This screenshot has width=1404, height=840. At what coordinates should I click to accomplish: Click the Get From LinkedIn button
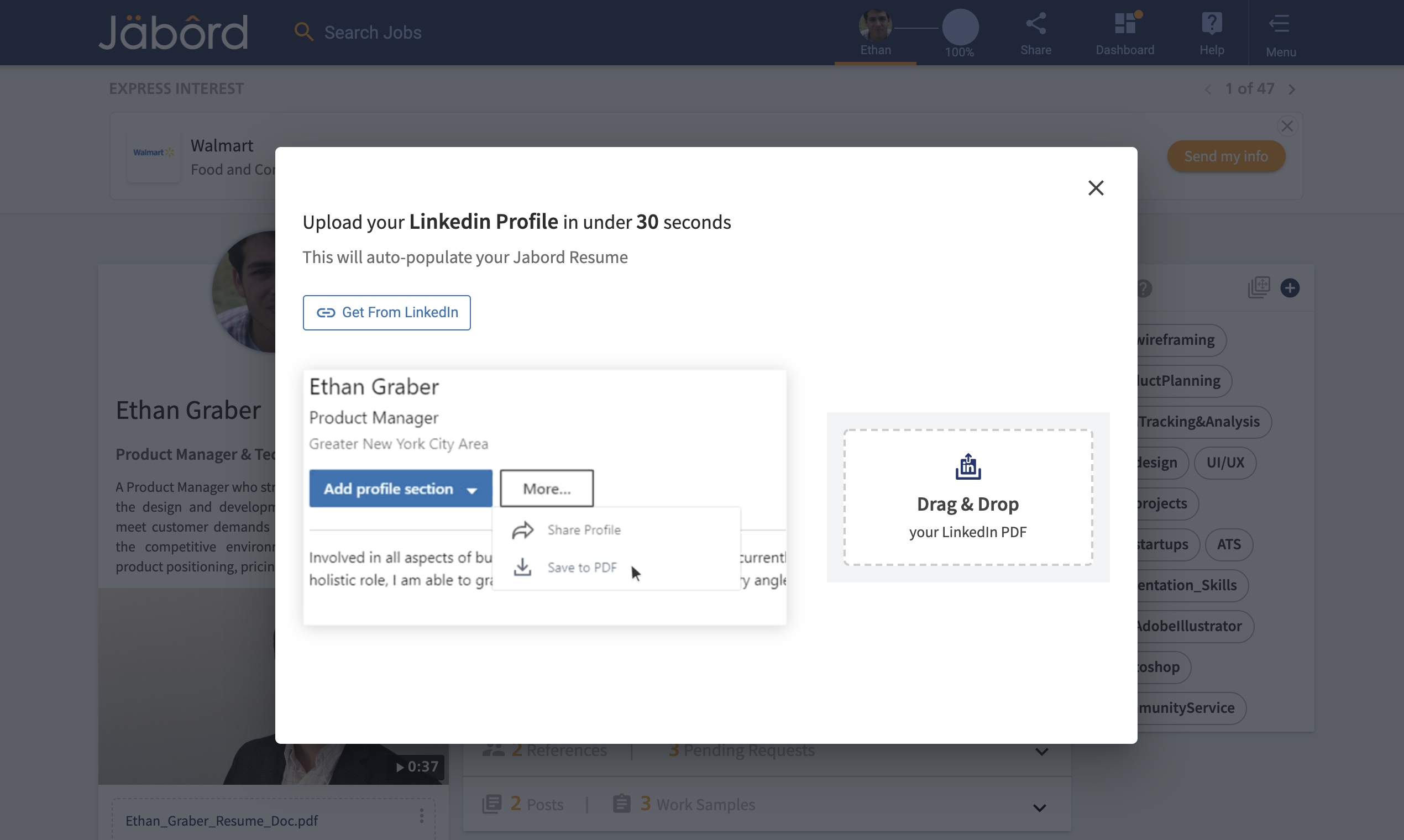coord(386,312)
